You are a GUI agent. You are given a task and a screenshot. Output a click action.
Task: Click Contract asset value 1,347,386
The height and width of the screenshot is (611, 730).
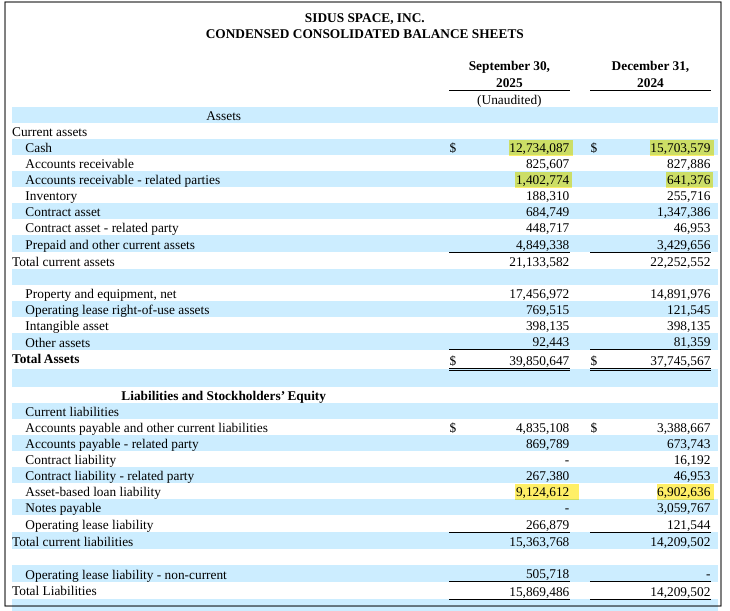(x=683, y=212)
